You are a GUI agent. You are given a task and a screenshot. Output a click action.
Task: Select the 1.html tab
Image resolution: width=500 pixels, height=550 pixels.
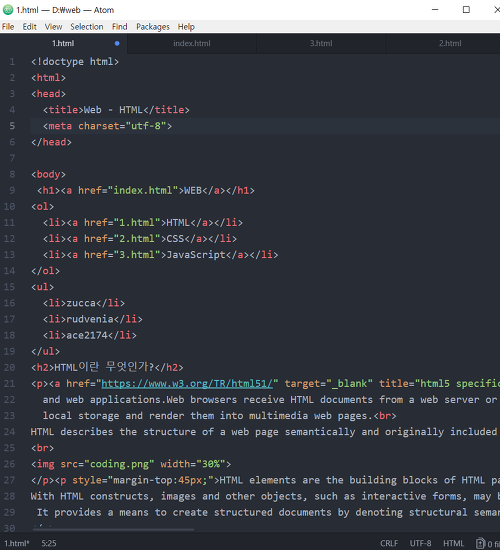pyautogui.click(x=63, y=43)
